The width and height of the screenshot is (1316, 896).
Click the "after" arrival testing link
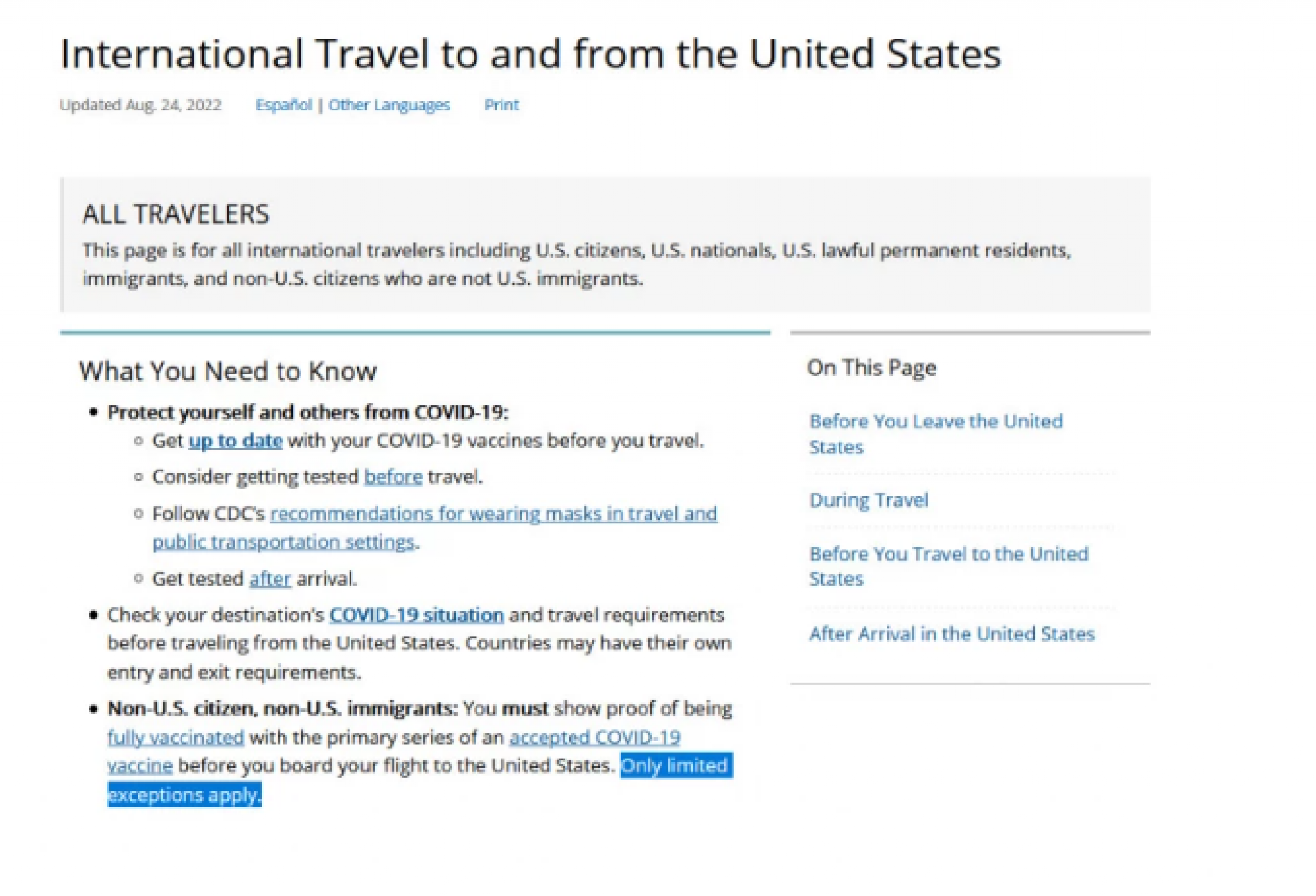coord(270,579)
